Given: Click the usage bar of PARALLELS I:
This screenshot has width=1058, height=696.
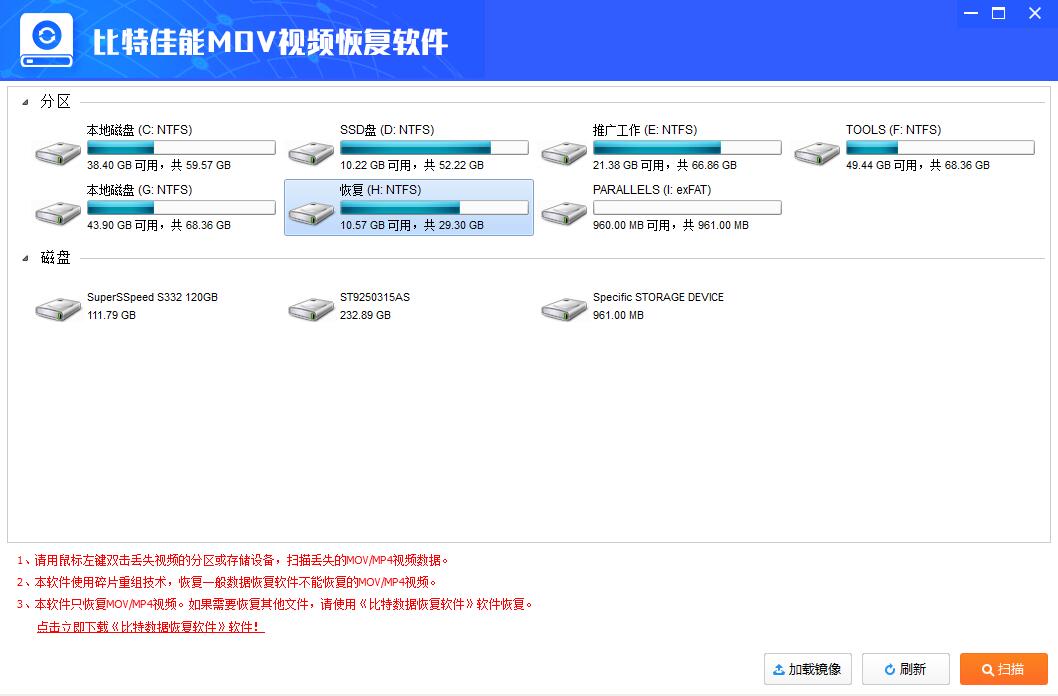Looking at the screenshot, I should [687, 208].
